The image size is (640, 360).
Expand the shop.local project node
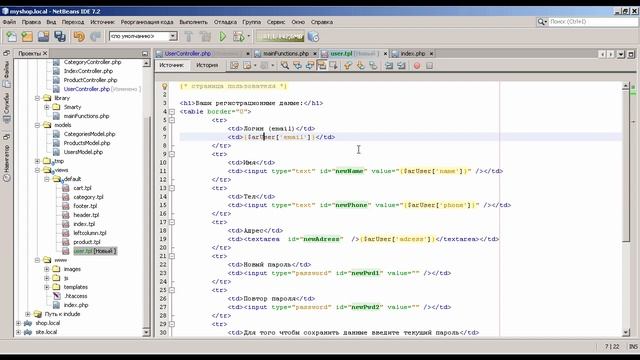pyautogui.click(x=18, y=323)
